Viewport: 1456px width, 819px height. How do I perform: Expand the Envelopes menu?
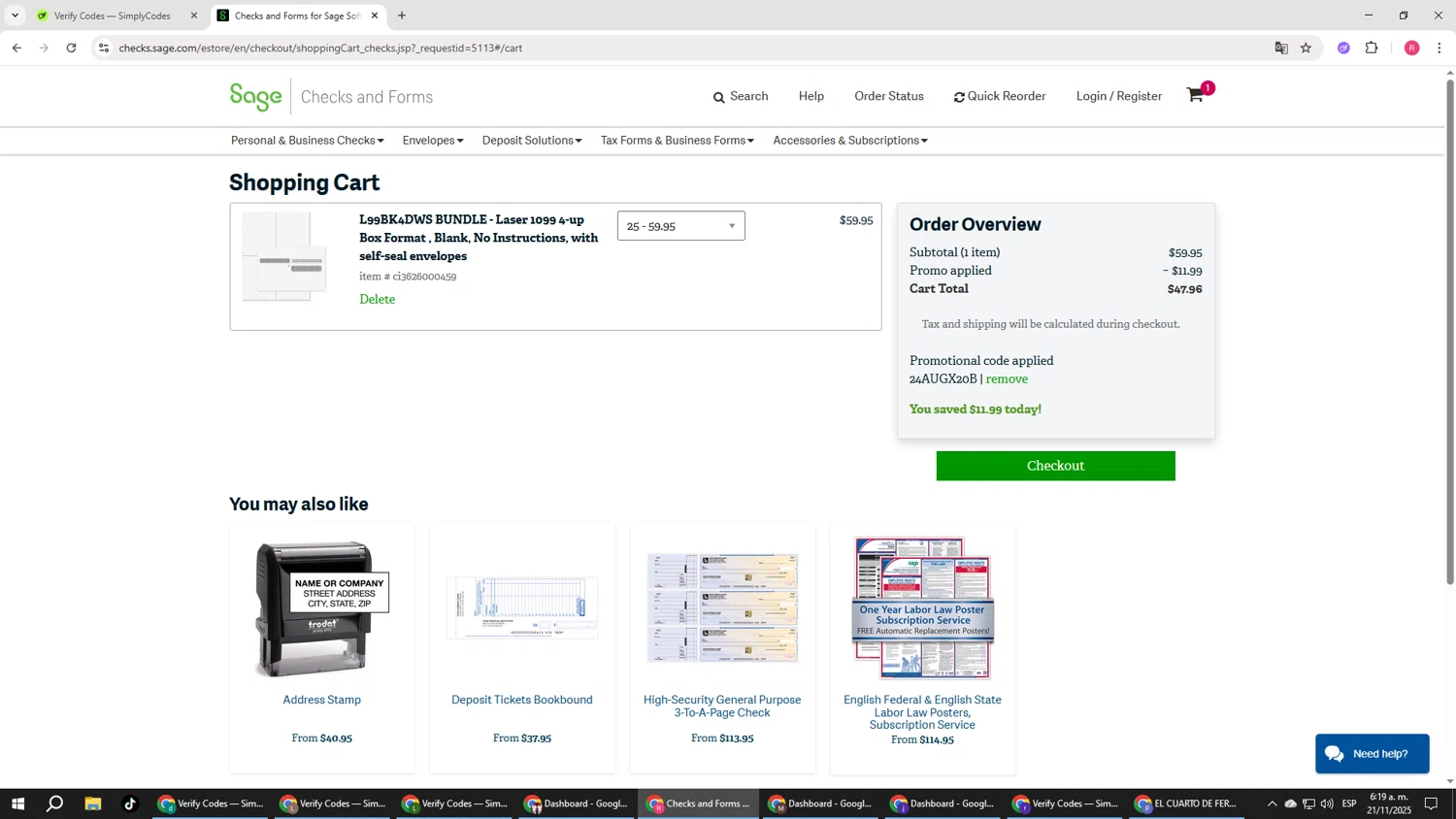[433, 141]
